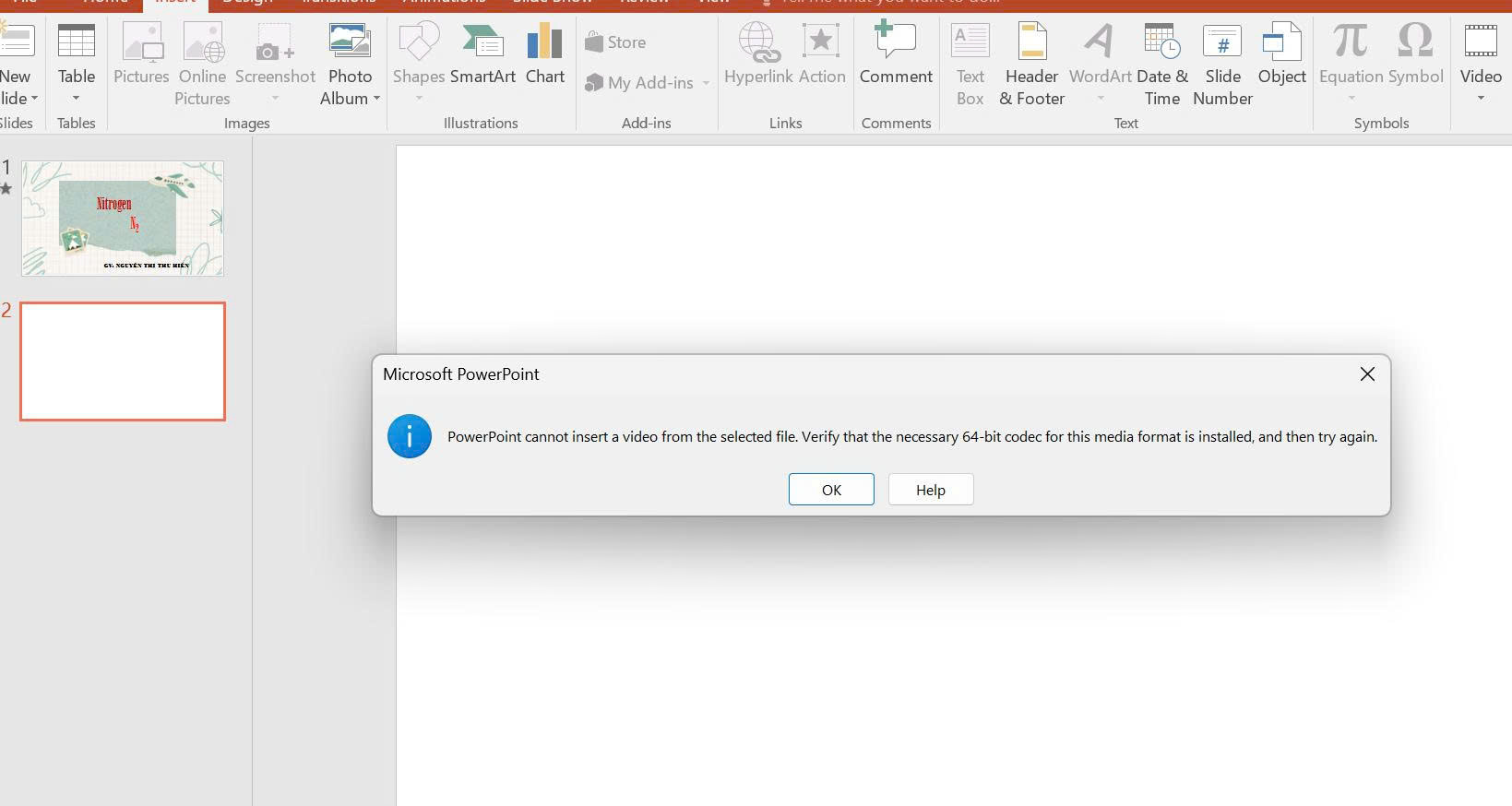Click the "PowerPoint cannot insert a video" message
Viewport: 1512px width, 806px height.
(x=912, y=437)
